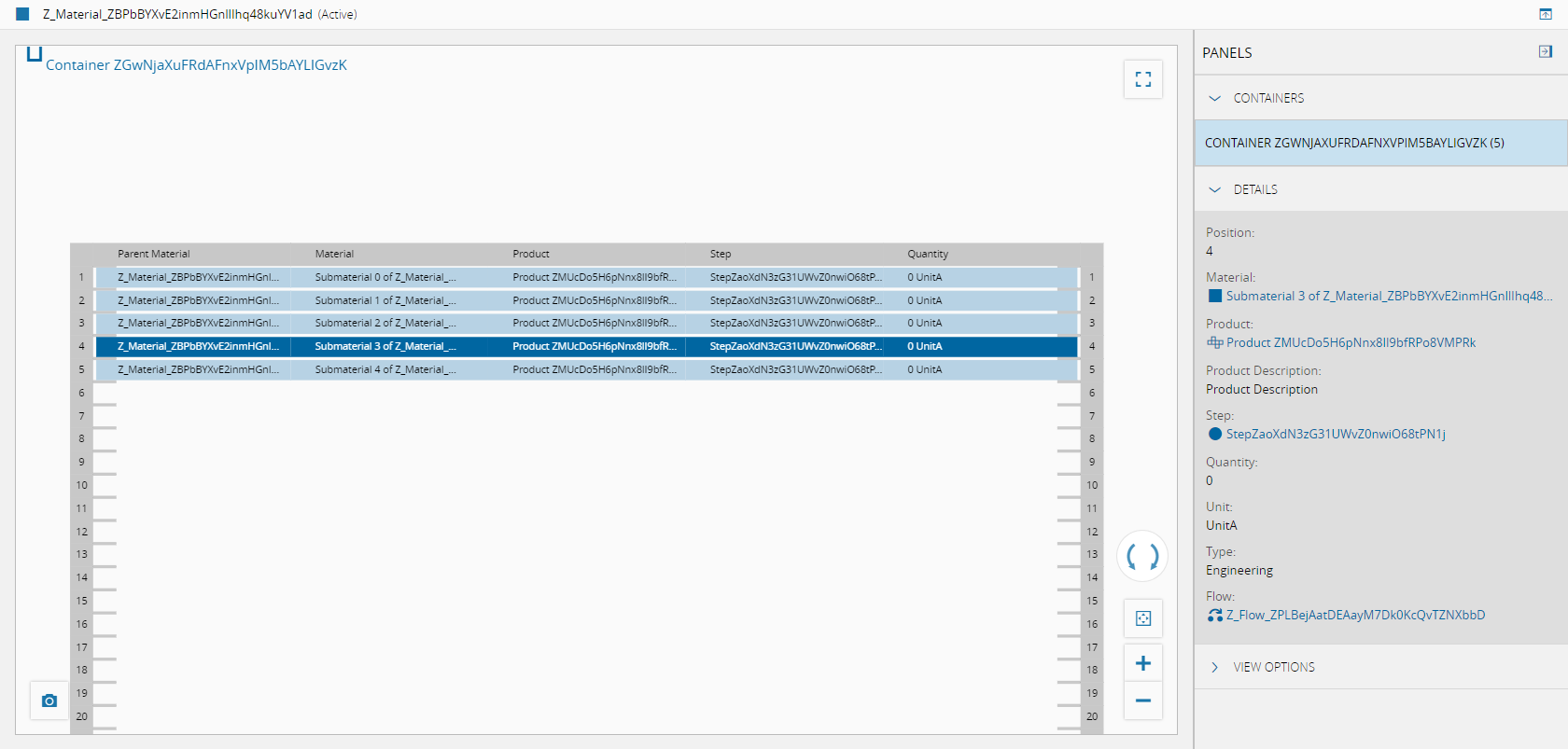Open the StepZaoXdN3zG31UWvZ0nwiO68tPN1j step link
Viewport: 1568px width, 749px height.
pyautogui.click(x=1336, y=434)
